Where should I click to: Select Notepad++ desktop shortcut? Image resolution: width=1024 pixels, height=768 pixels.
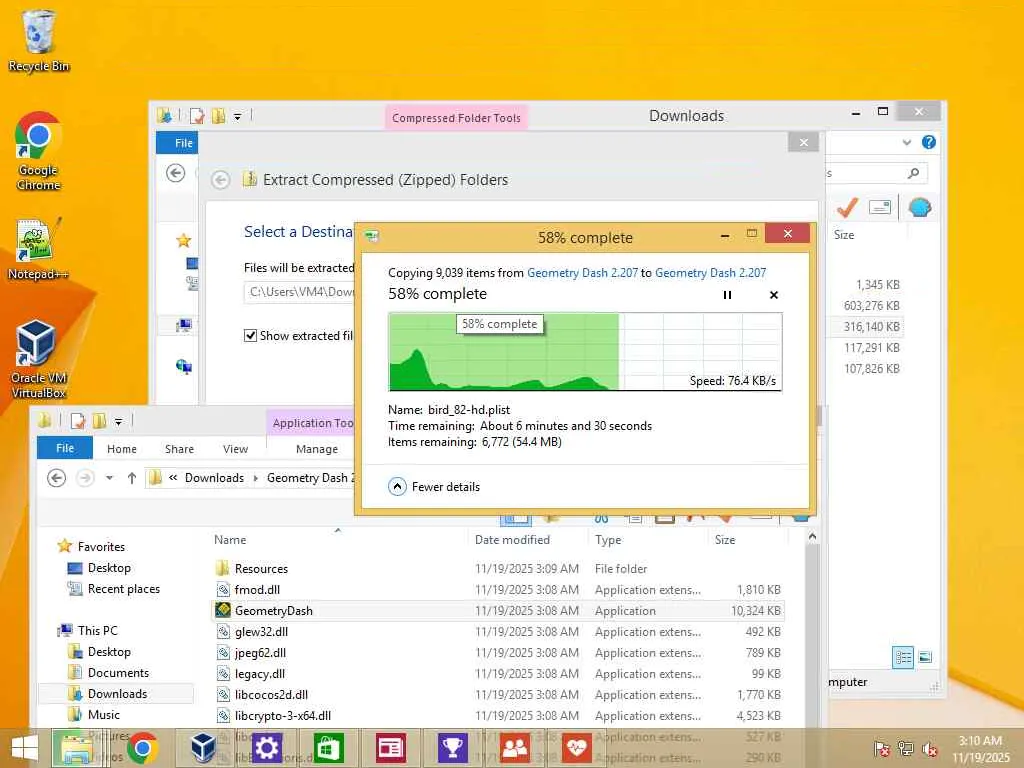coord(39,248)
